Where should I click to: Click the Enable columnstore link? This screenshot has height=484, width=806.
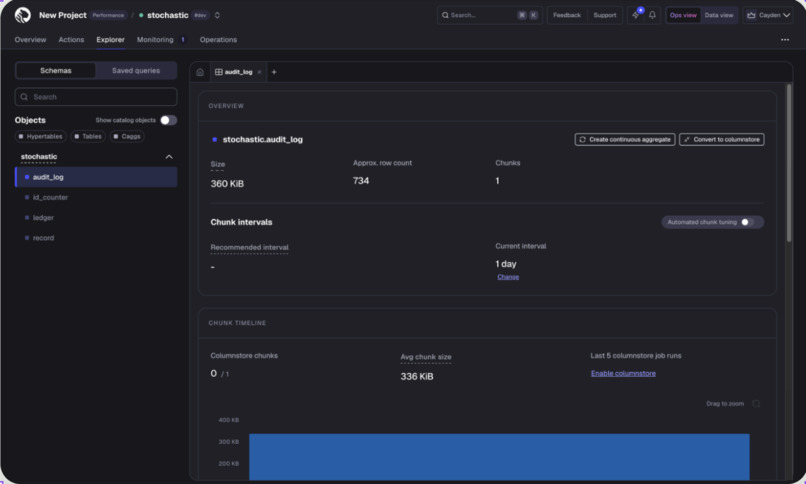click(x=623, y=374)
